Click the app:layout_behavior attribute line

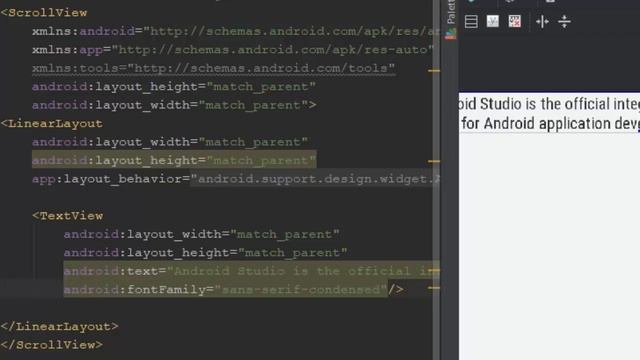tap(236, 179)
